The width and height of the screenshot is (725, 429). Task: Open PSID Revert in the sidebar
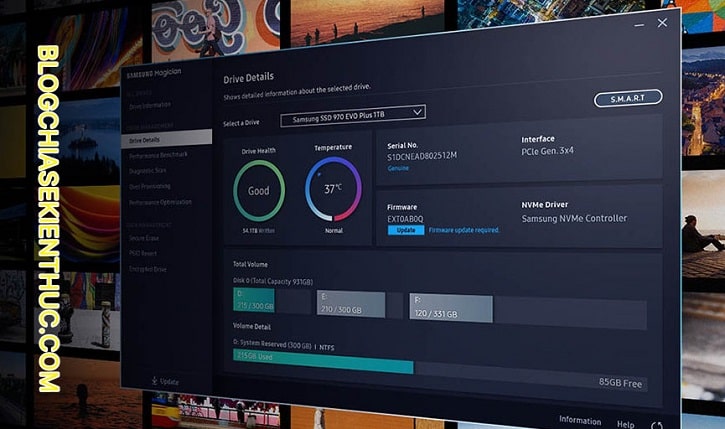(x=143, y=253)
